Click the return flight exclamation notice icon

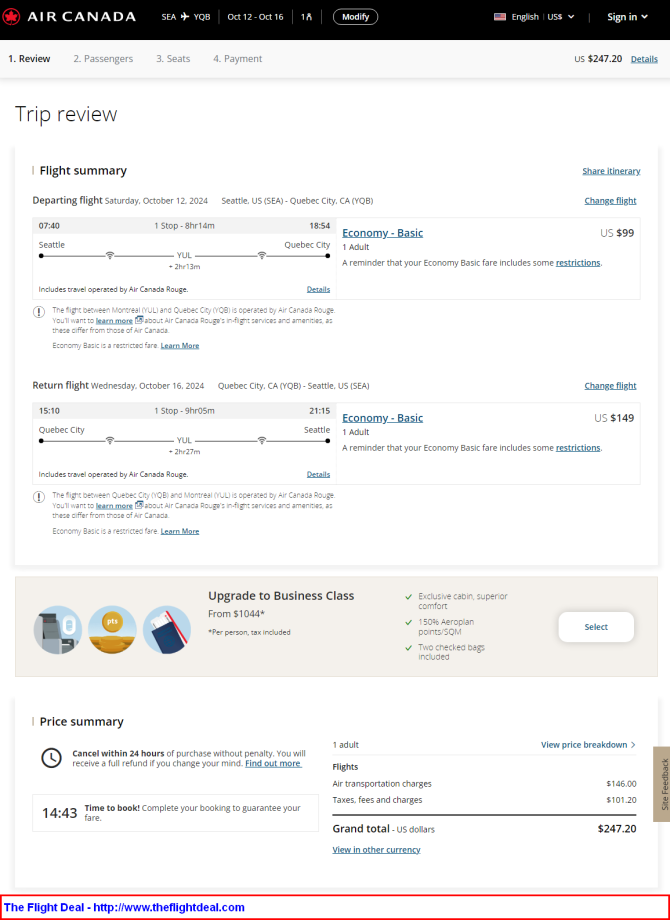tap(39, 497)
